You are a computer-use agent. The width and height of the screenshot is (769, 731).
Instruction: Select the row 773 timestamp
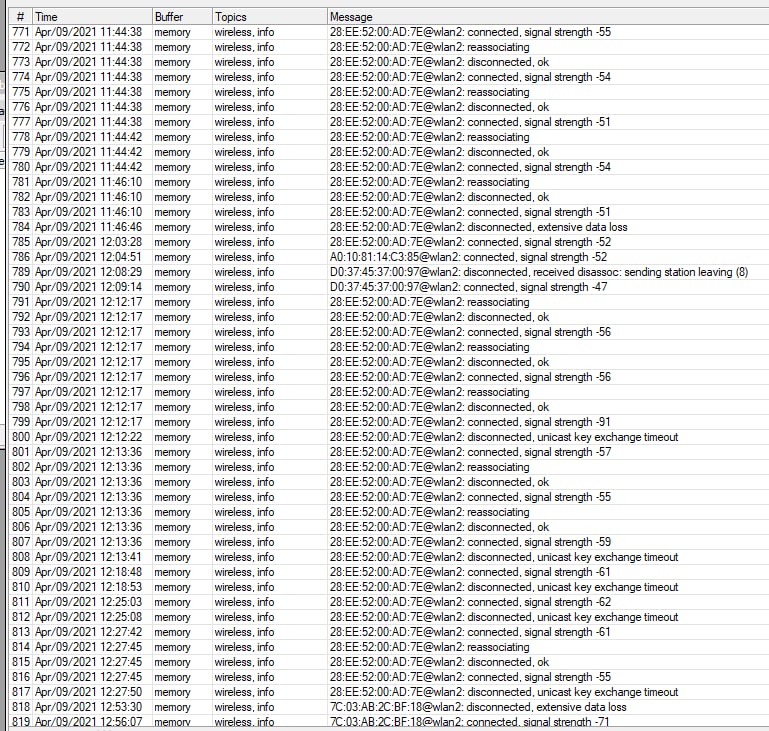[x=88, y=62]
